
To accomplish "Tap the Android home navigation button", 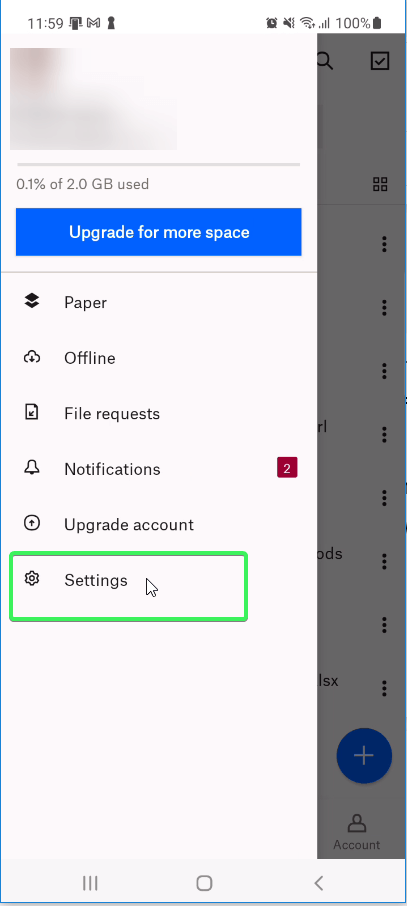I will [x=204, y=882].
